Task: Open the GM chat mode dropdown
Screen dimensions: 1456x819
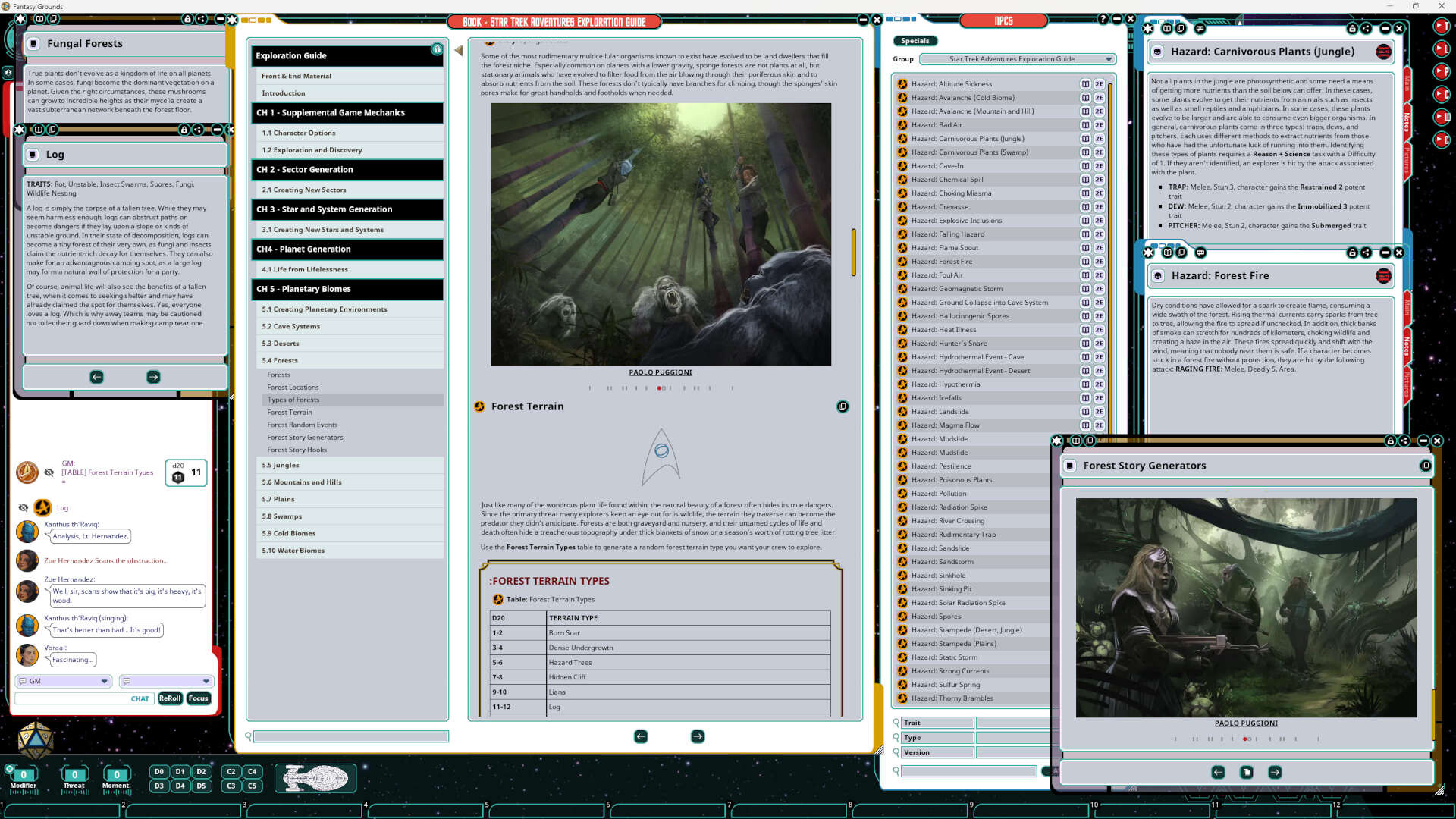Action: [x=63, y=681]
